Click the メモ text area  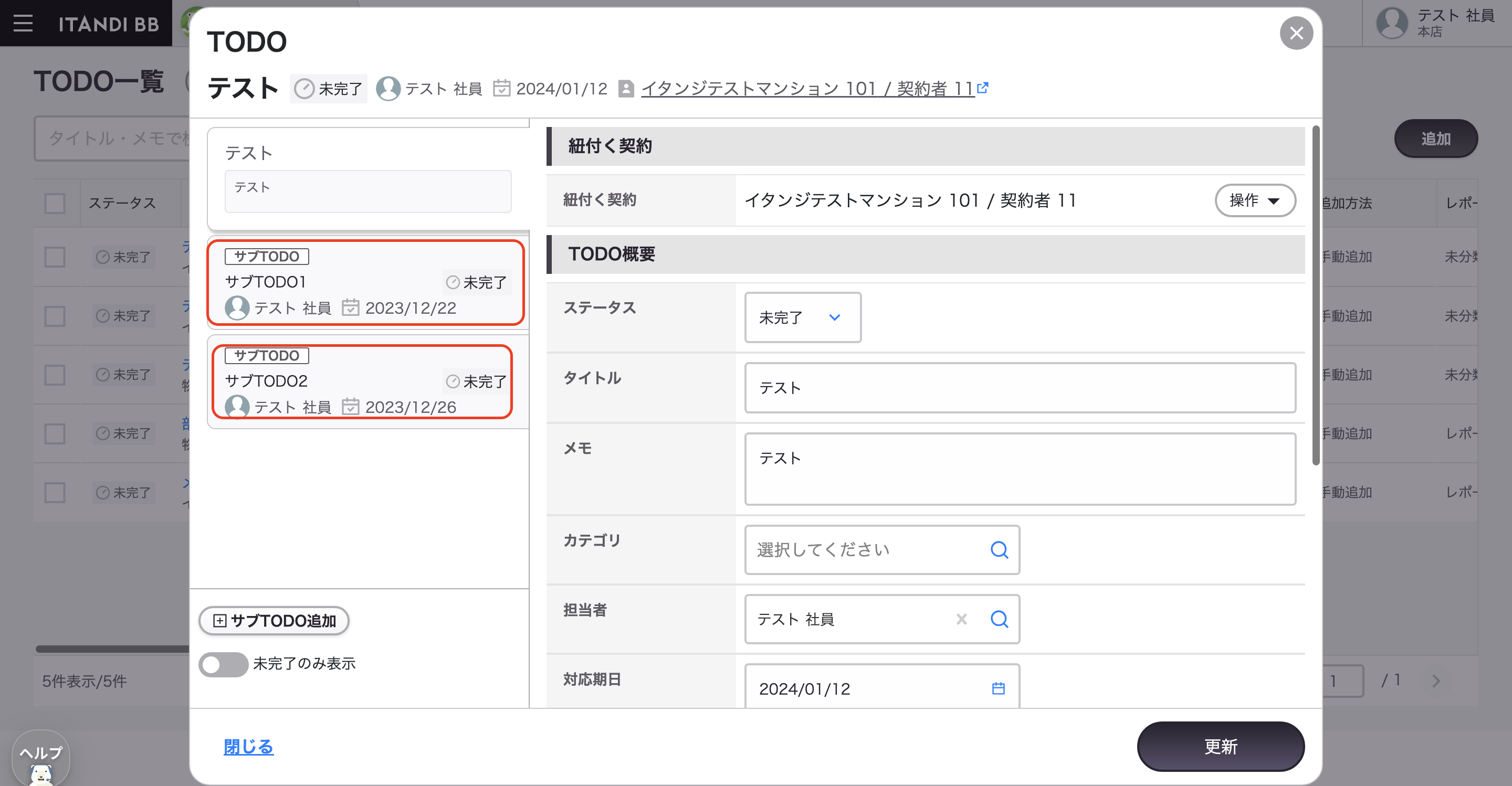point(1020,469)
